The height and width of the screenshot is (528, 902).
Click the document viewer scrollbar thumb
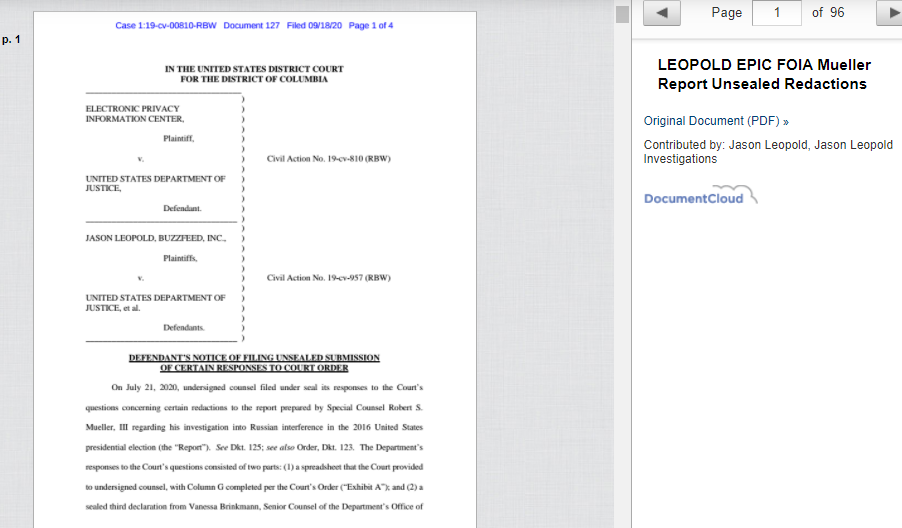point(622,14)
